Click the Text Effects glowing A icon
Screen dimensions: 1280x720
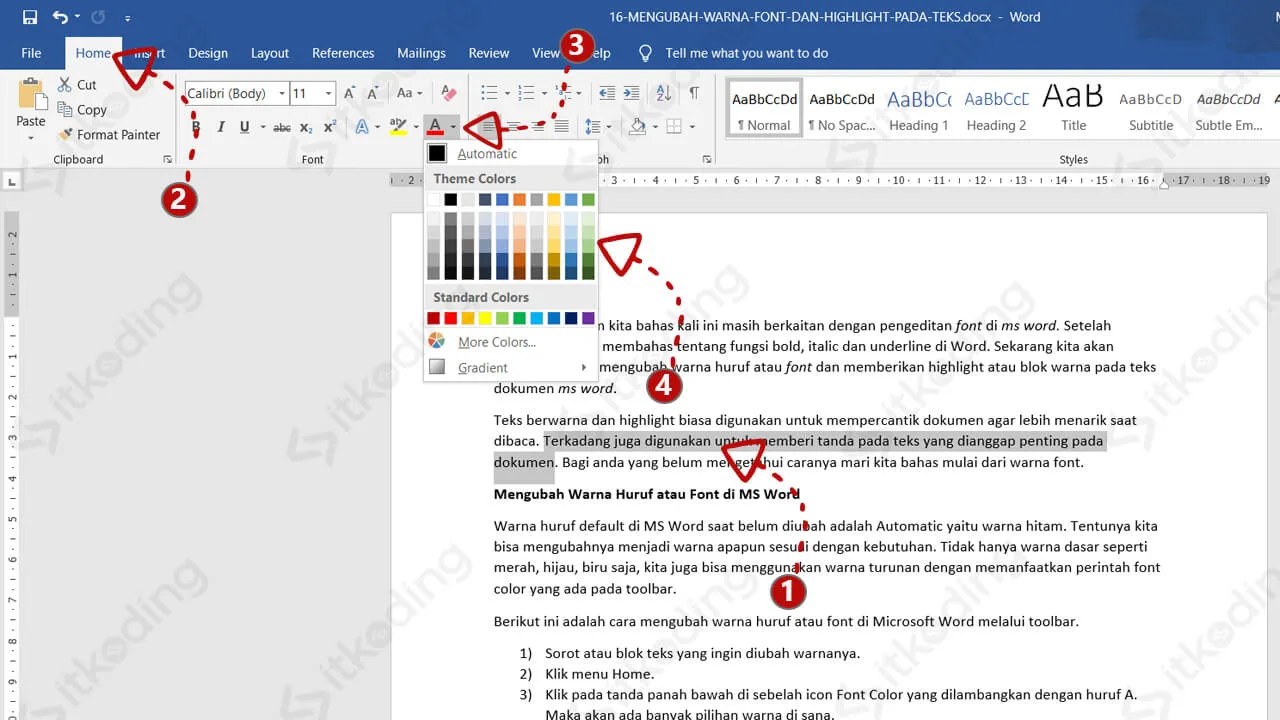point(361,127)
